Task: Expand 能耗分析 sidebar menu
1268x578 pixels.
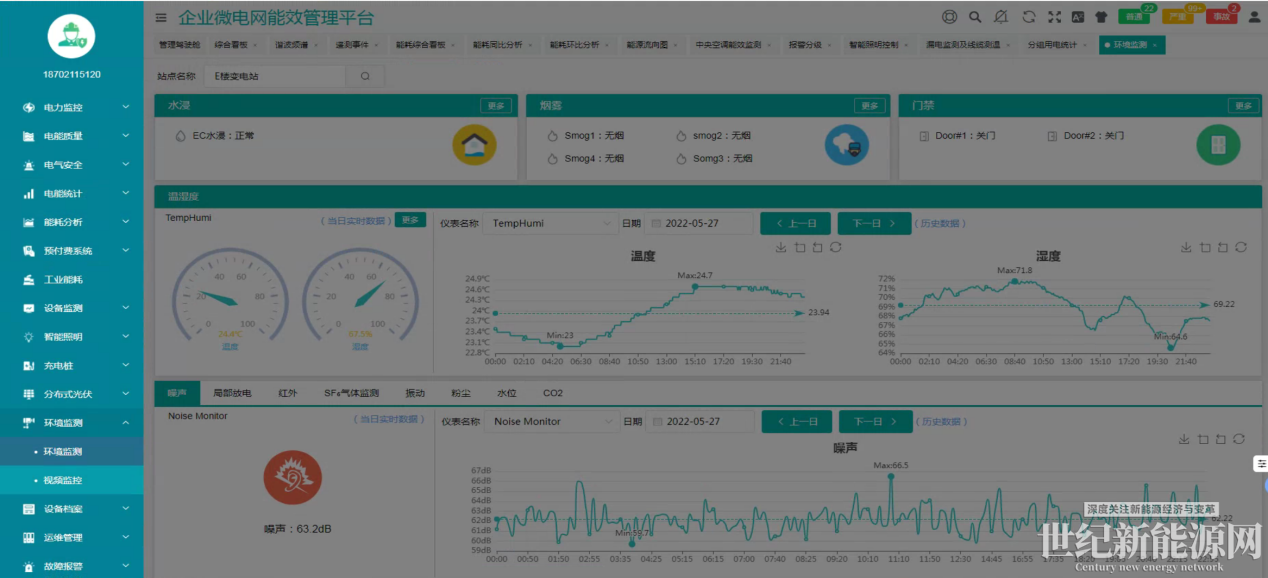Action: pos(72,222)
